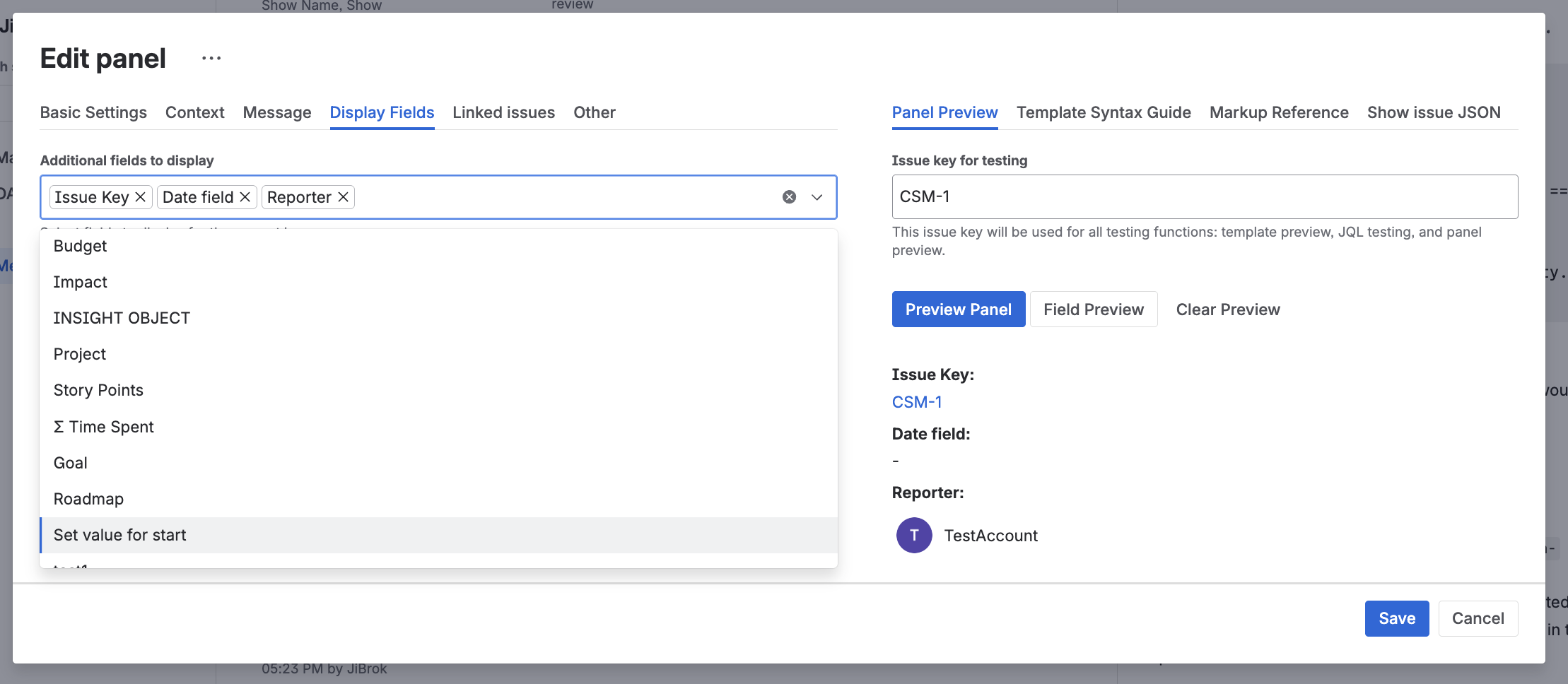Switch to Template Syntax Guide
Screen dimensions: 1568x684
pyautogui.click(x=1103, y=112)
